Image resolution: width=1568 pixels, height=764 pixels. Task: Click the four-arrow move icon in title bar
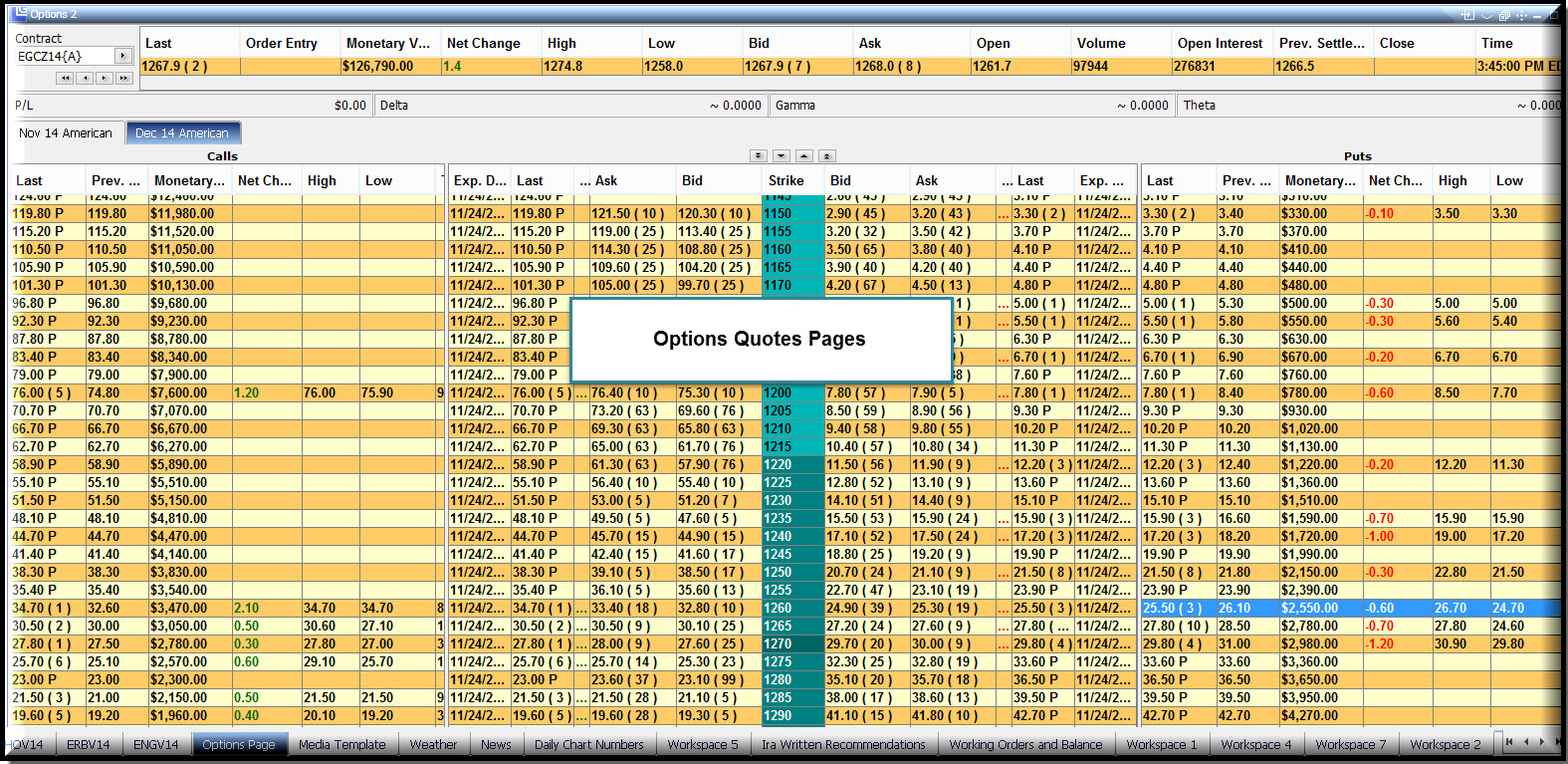tap(1522, 15)
